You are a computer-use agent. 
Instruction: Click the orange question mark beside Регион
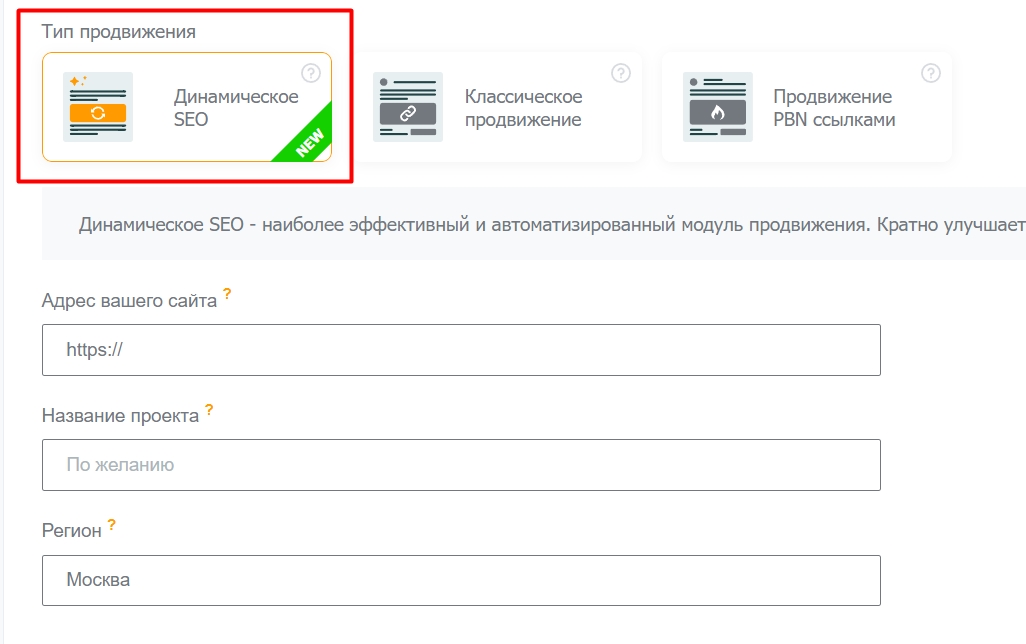click(110, 523)
